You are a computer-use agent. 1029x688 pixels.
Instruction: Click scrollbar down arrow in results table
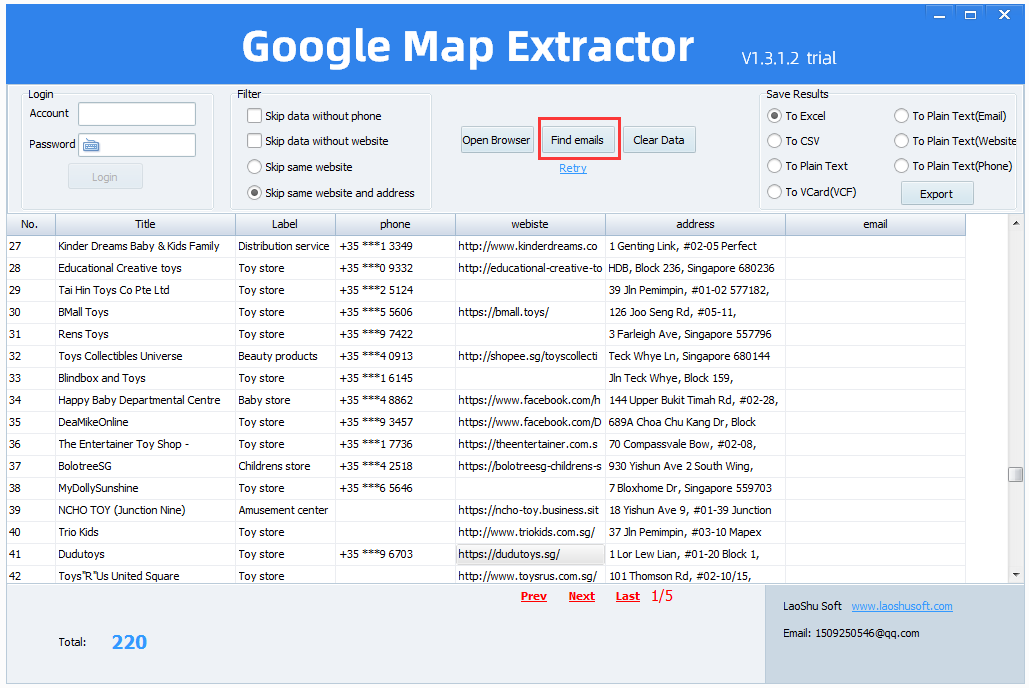[x=1016, y=575]
